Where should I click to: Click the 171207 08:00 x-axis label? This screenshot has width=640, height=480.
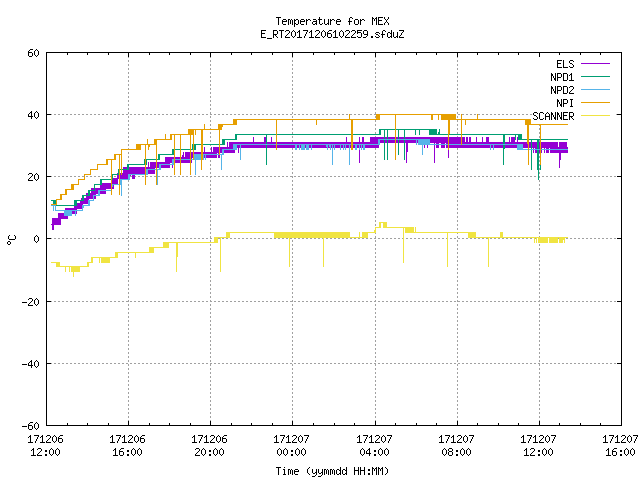click(x=456, y=446)
